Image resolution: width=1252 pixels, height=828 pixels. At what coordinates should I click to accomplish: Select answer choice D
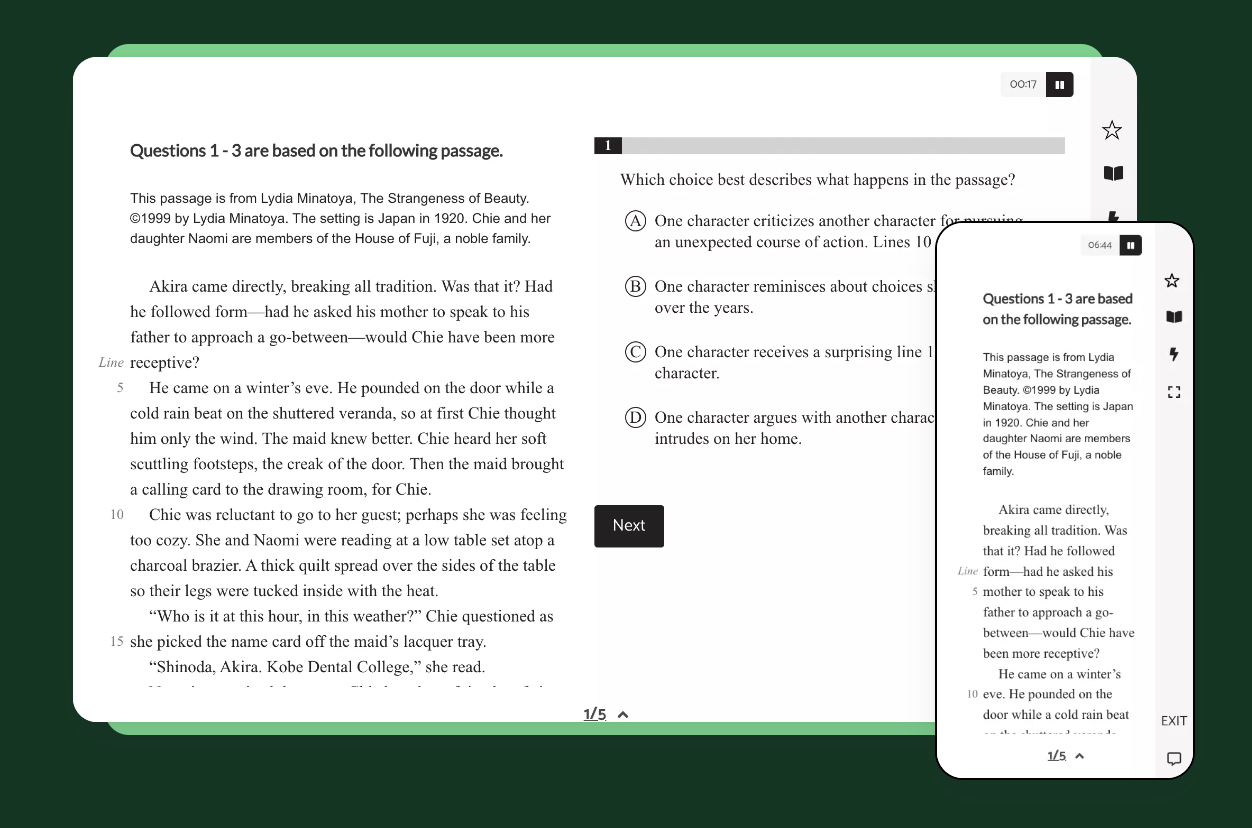(x=635, y=418)
